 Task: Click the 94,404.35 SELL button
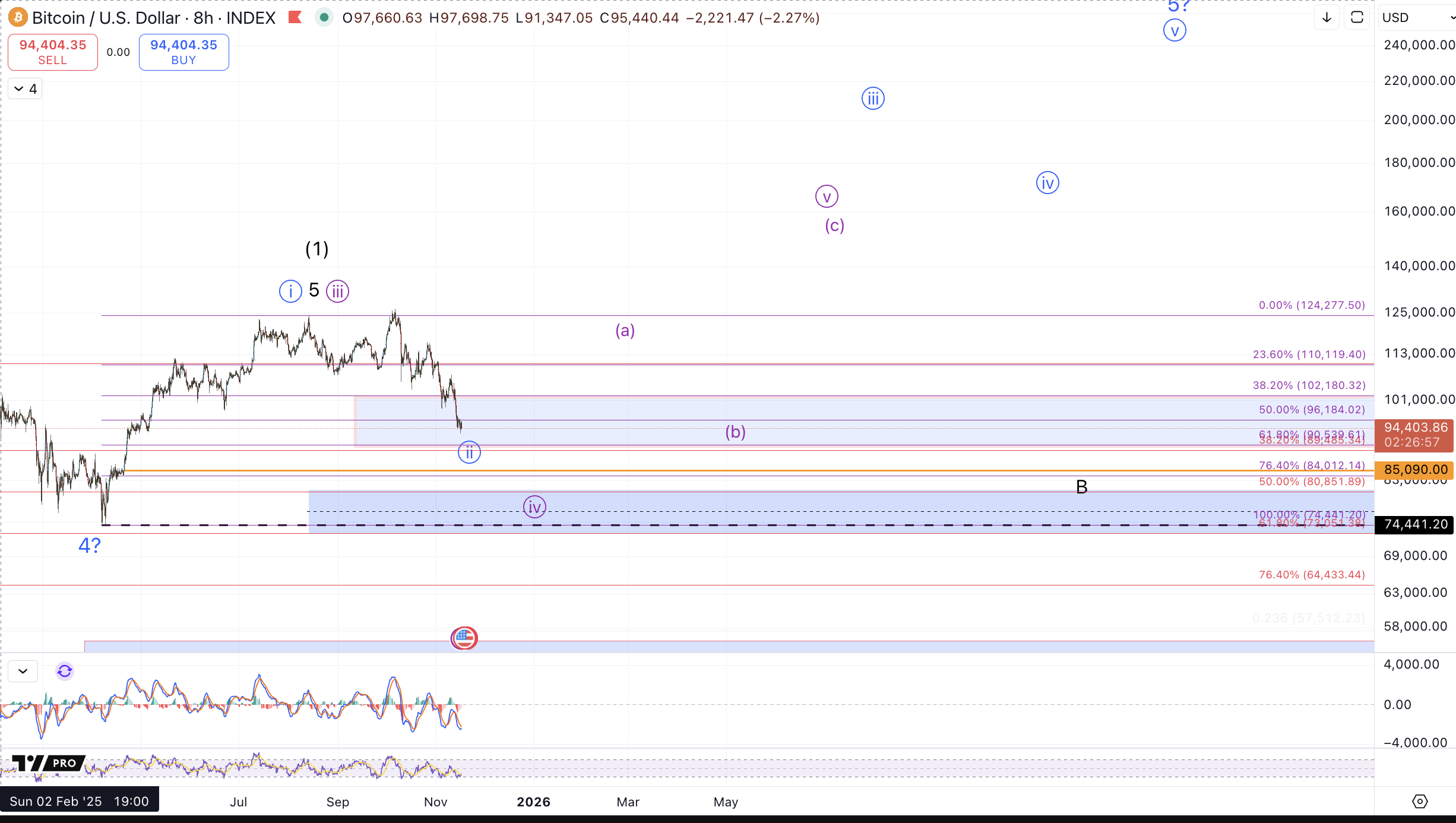pyautogui.click(x=53, y=52)
